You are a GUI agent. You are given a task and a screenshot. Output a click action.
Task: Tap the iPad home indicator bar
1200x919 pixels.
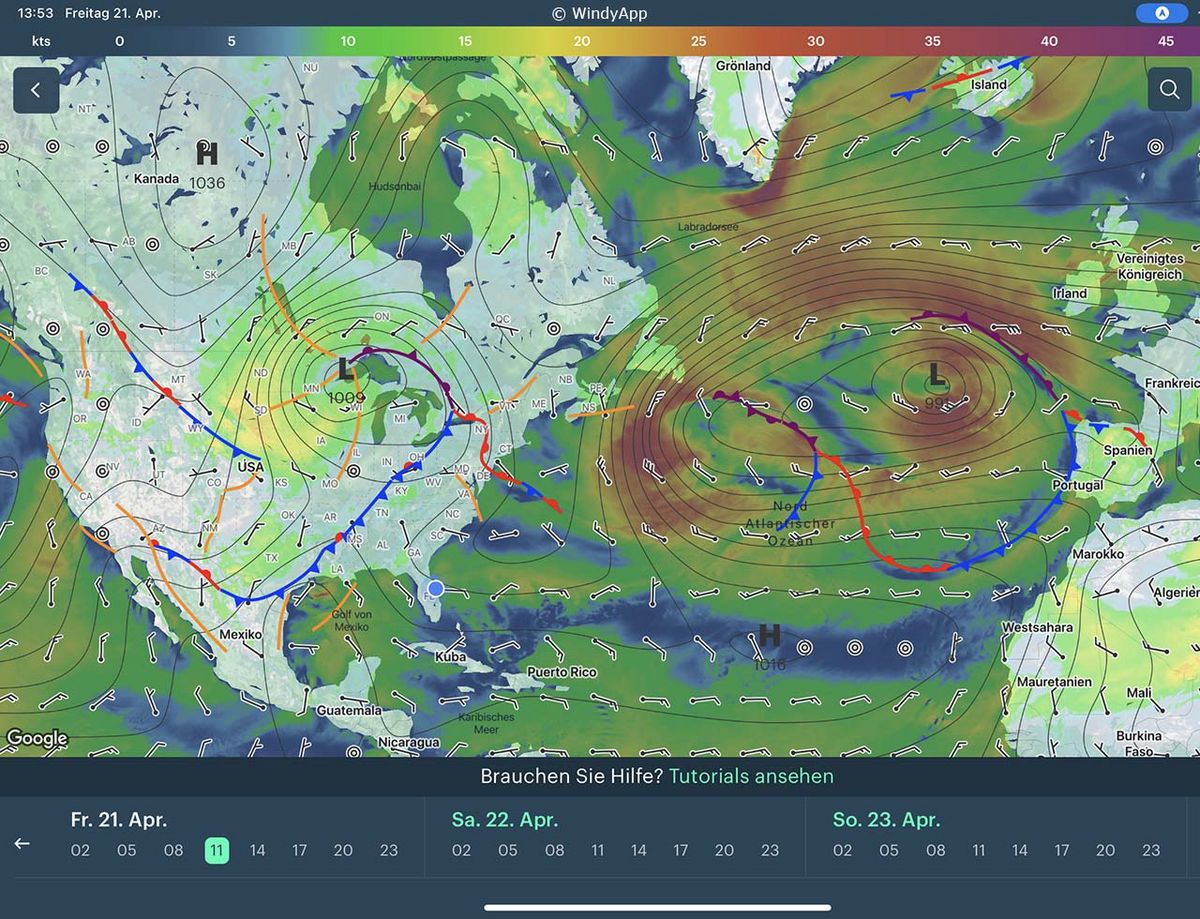658,908
